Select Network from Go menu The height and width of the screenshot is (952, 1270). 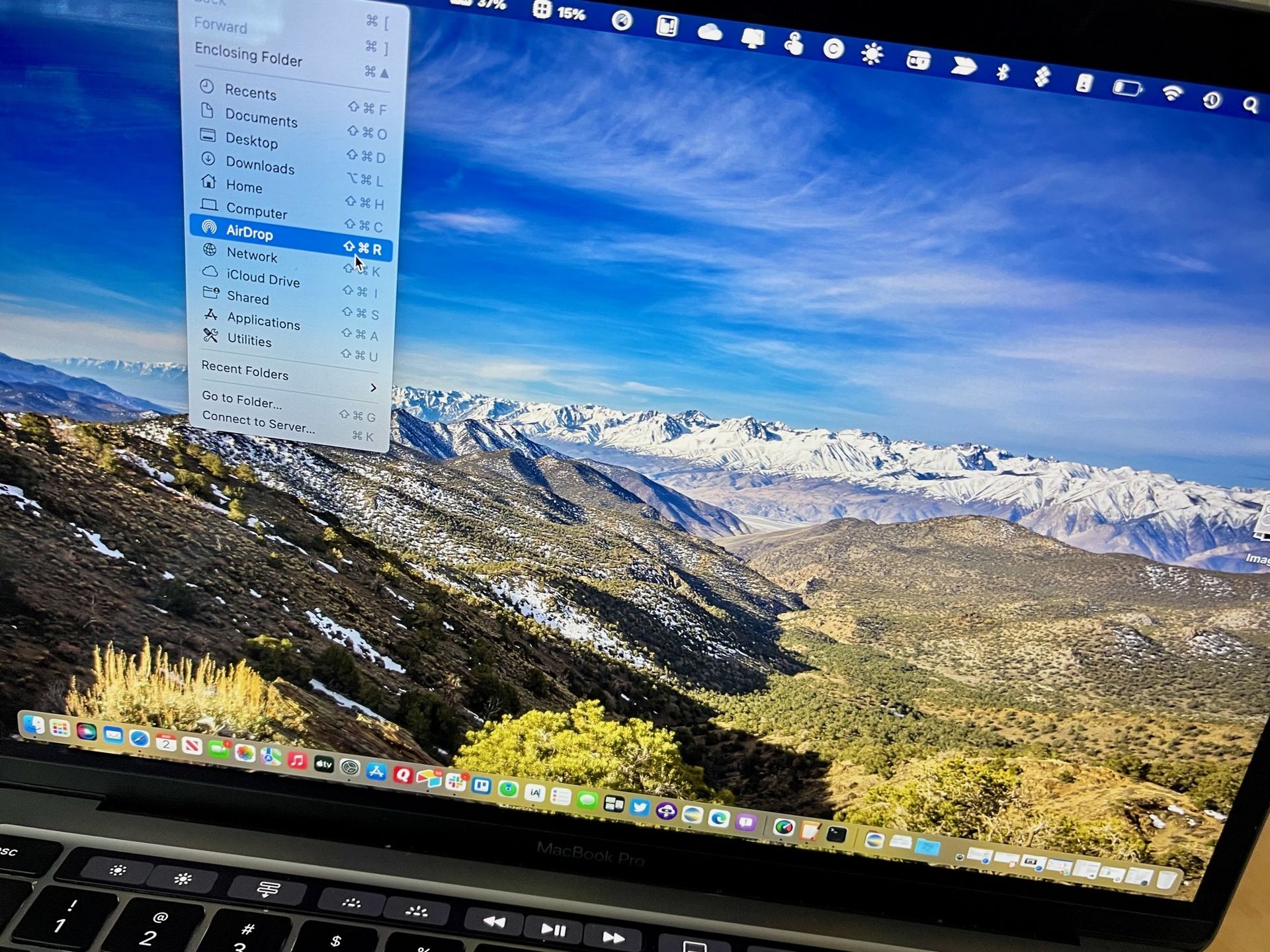tap(253, 256)
